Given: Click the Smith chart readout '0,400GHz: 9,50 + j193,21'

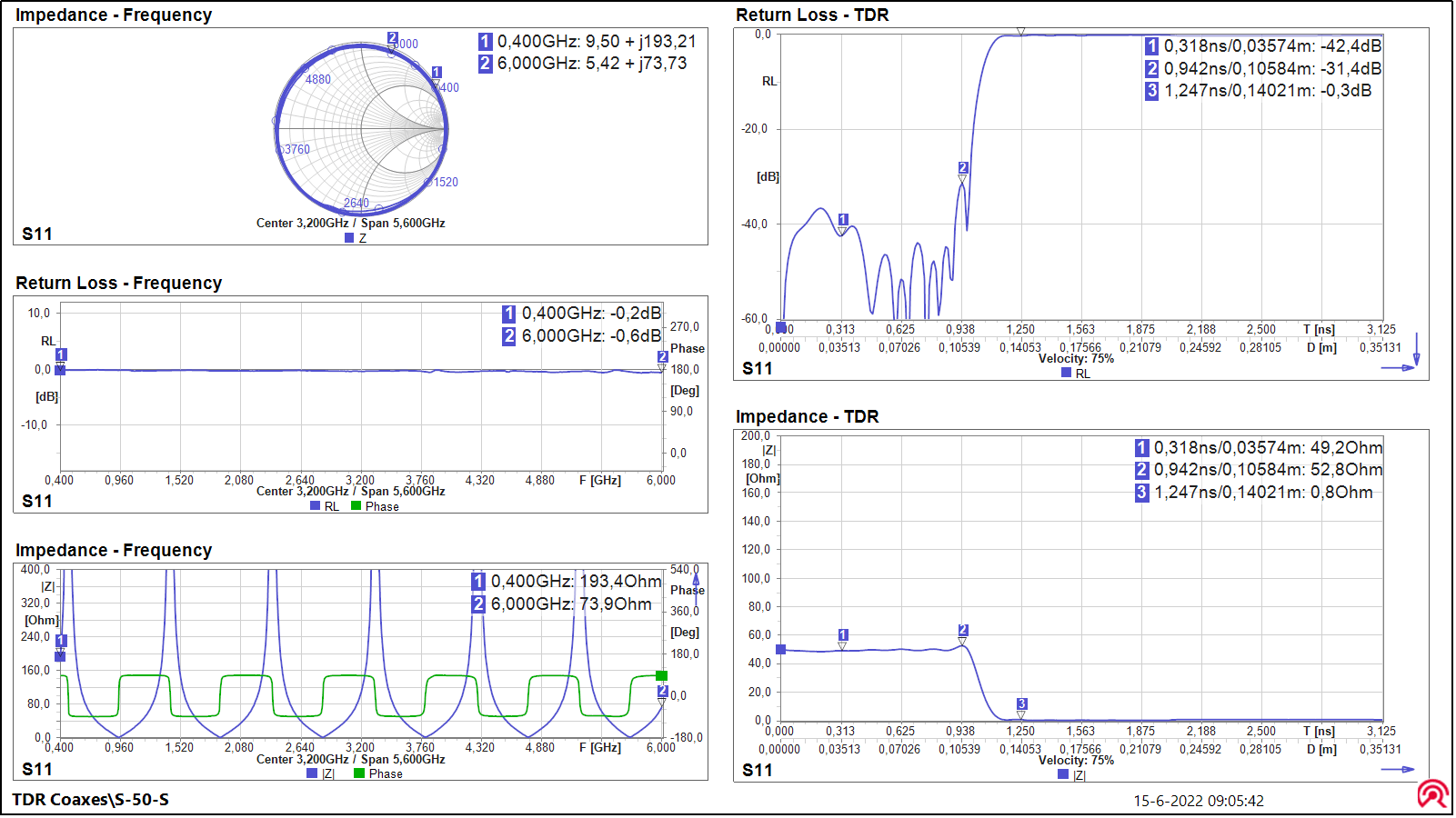Looking at the screenshot, I should pyautogui.click(x=597, y=42).
